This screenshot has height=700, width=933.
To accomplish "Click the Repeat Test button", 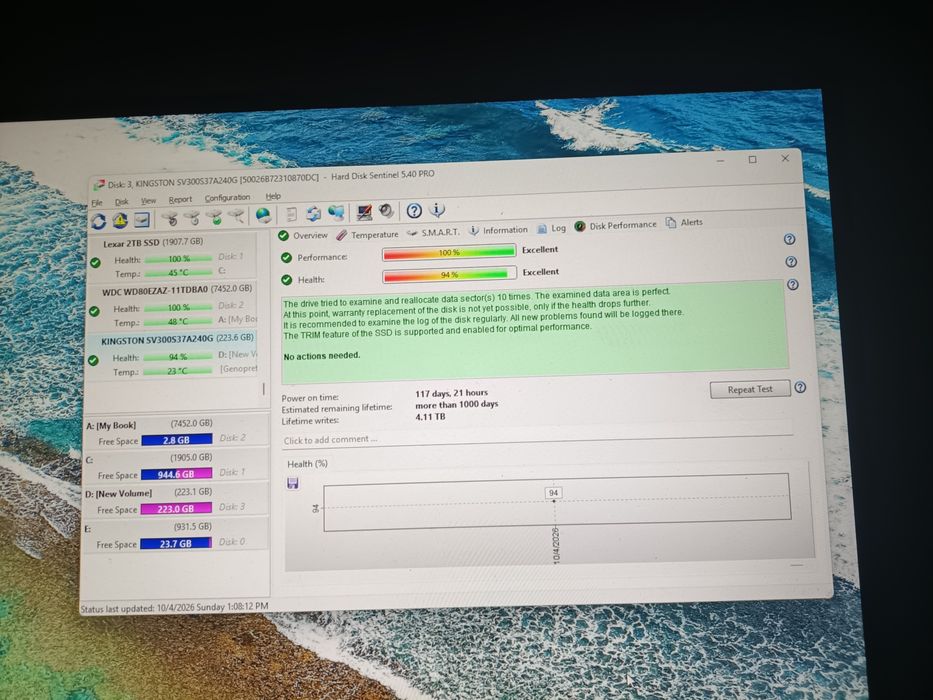I will point(750,389).
